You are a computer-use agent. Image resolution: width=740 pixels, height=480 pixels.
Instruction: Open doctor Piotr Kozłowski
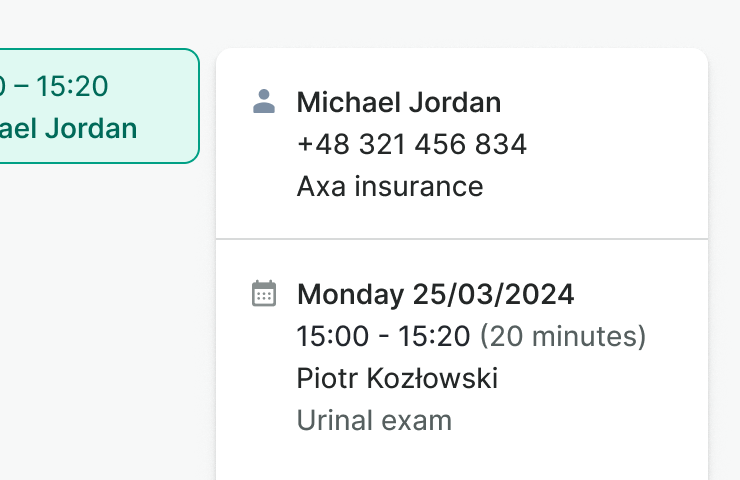(x=397, y=378)
